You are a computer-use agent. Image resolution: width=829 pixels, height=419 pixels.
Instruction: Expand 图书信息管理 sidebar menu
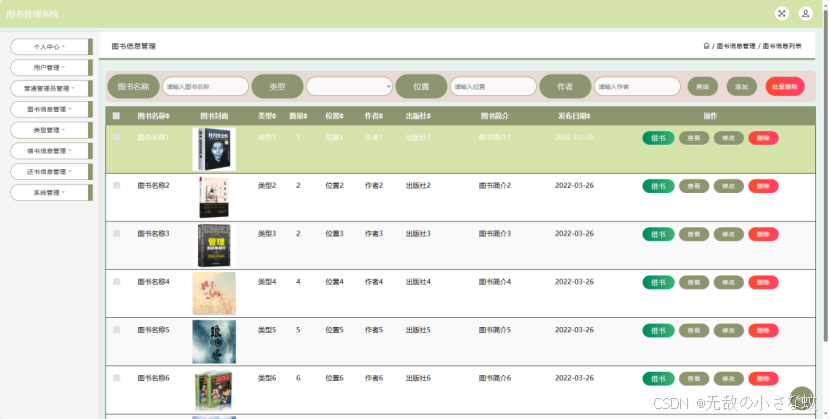[x=51, y=109]
